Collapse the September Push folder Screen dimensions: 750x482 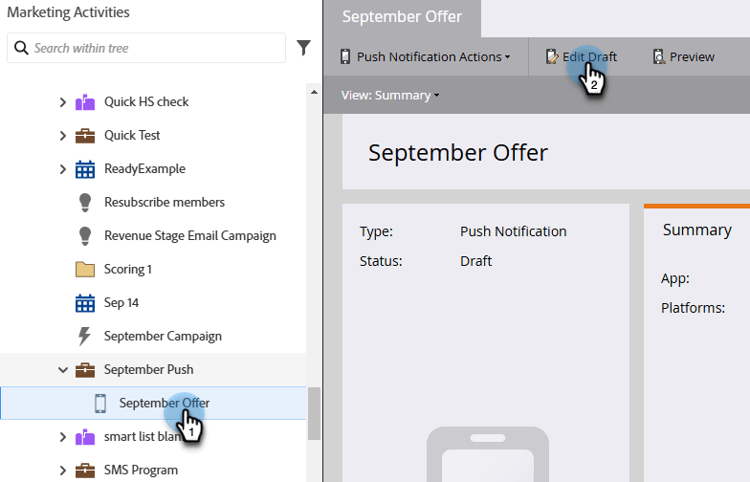63,370
